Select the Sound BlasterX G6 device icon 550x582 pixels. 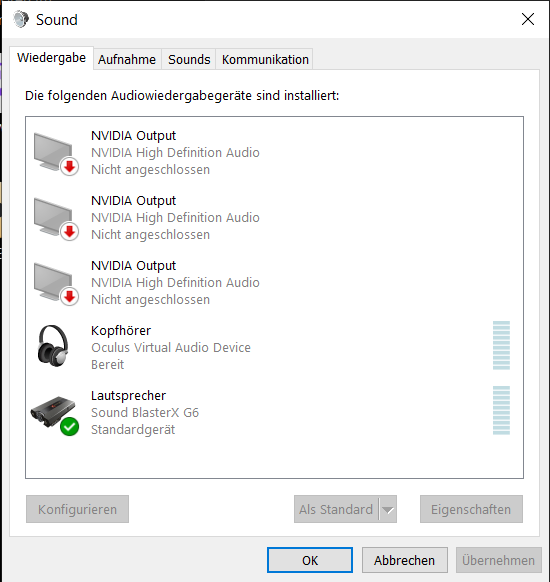55,415
